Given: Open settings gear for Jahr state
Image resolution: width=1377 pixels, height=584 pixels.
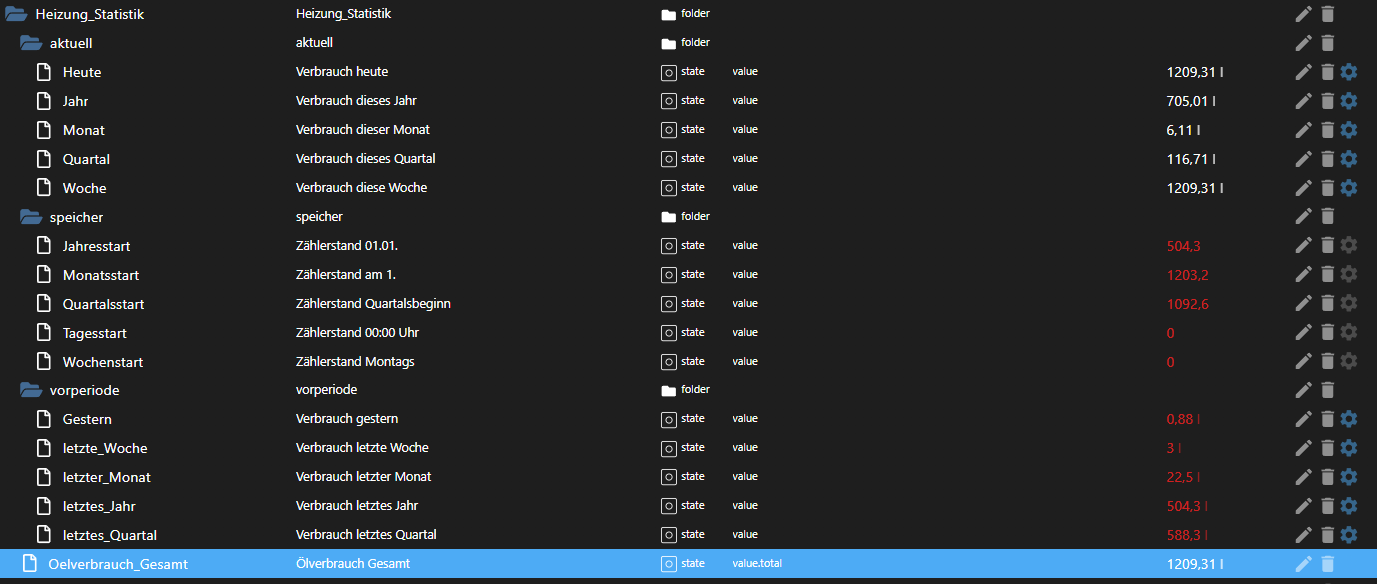Looking at the screenshot, I should tap(1349, 101).
